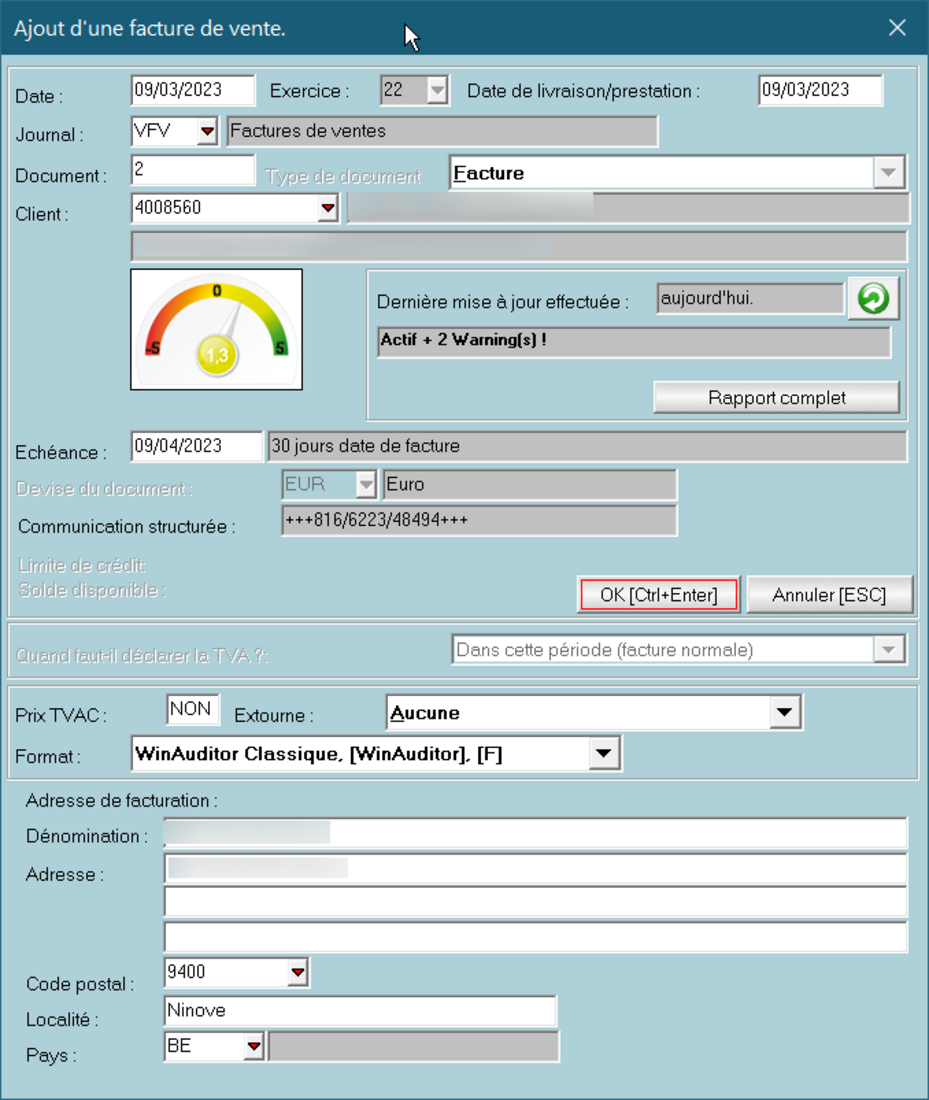Expand the Client 4008560 dropdown

327,209
